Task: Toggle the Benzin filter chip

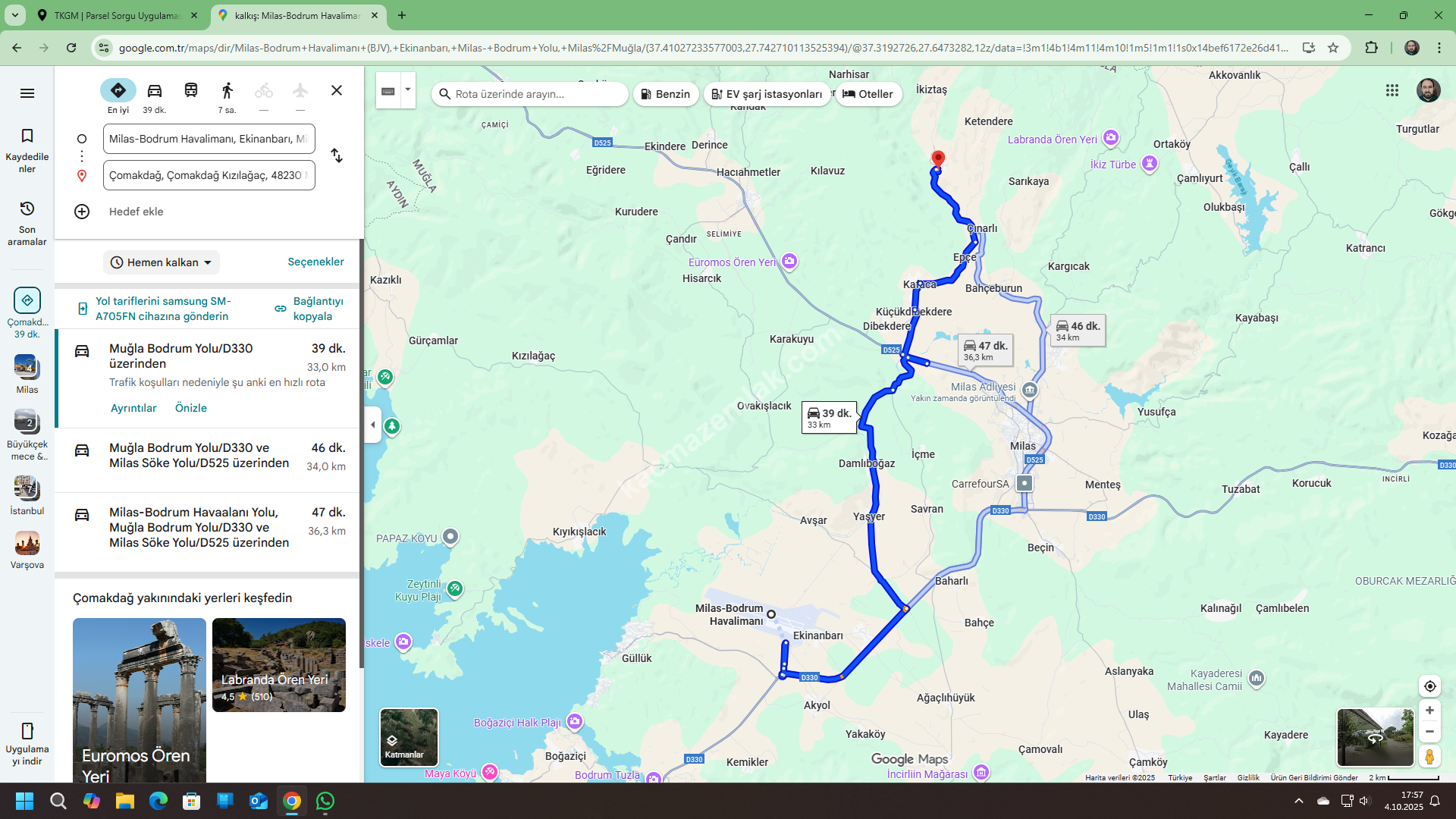Action: pyautogui.click(x=665, y=94)
